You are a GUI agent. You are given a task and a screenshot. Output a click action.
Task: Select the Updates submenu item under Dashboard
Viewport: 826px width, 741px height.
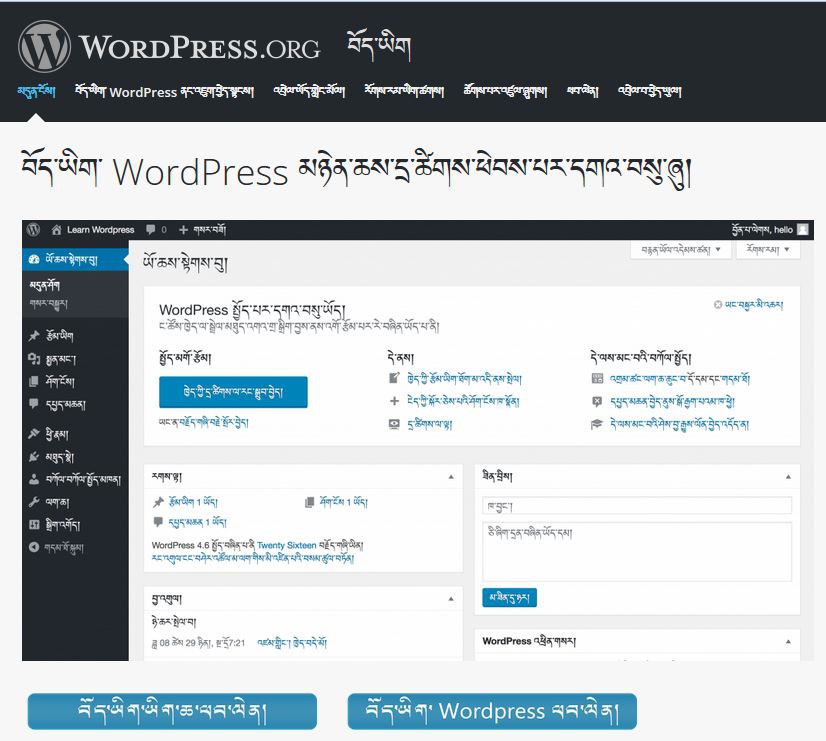48,304
